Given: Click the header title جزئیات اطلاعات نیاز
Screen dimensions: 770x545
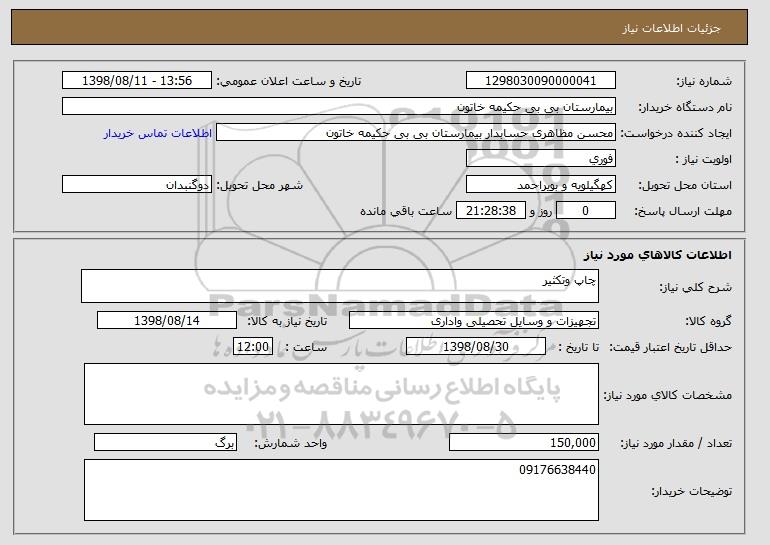Looking at the screenshot, I should 671,28.
